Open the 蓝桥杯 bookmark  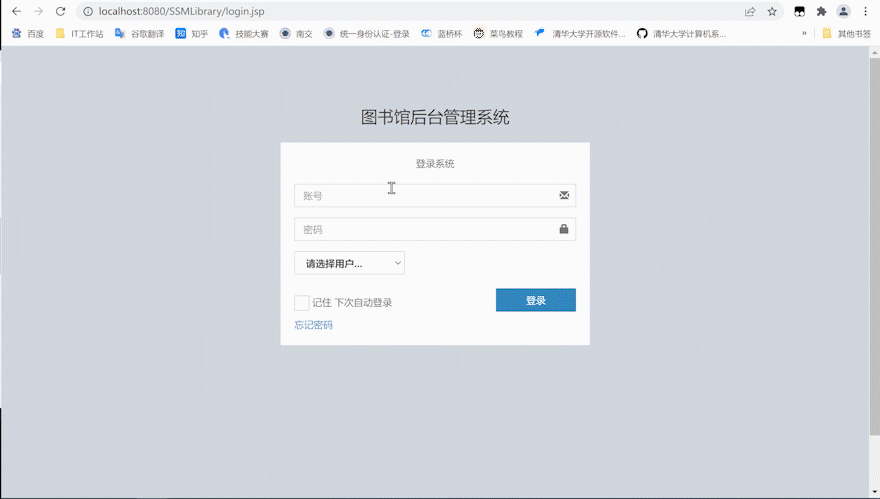[442, 34]
